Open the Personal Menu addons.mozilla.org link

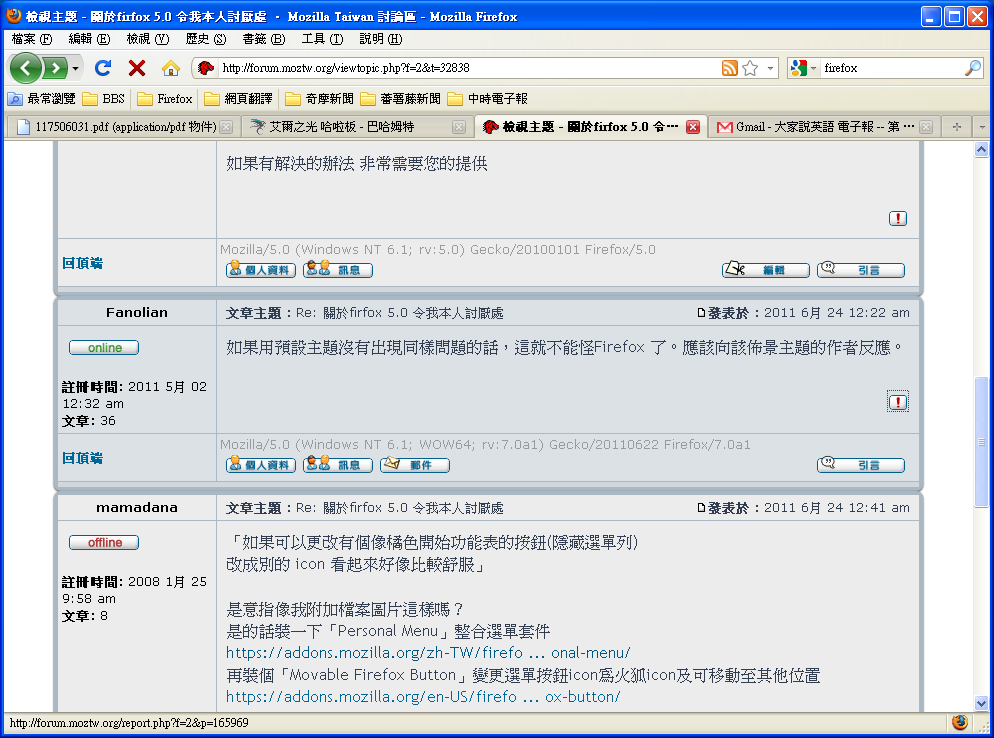tap(428, 652)
